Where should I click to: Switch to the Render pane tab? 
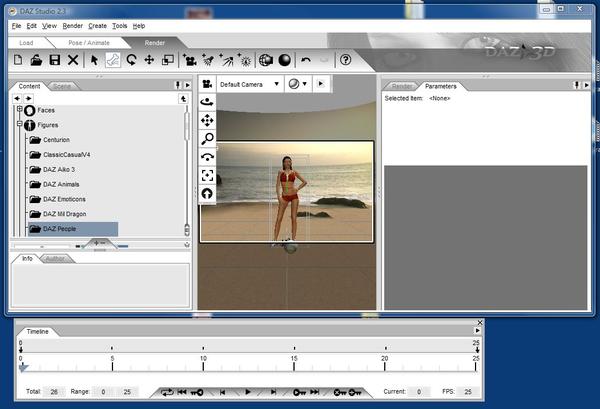pyautogui.click(x=402, y=86)
